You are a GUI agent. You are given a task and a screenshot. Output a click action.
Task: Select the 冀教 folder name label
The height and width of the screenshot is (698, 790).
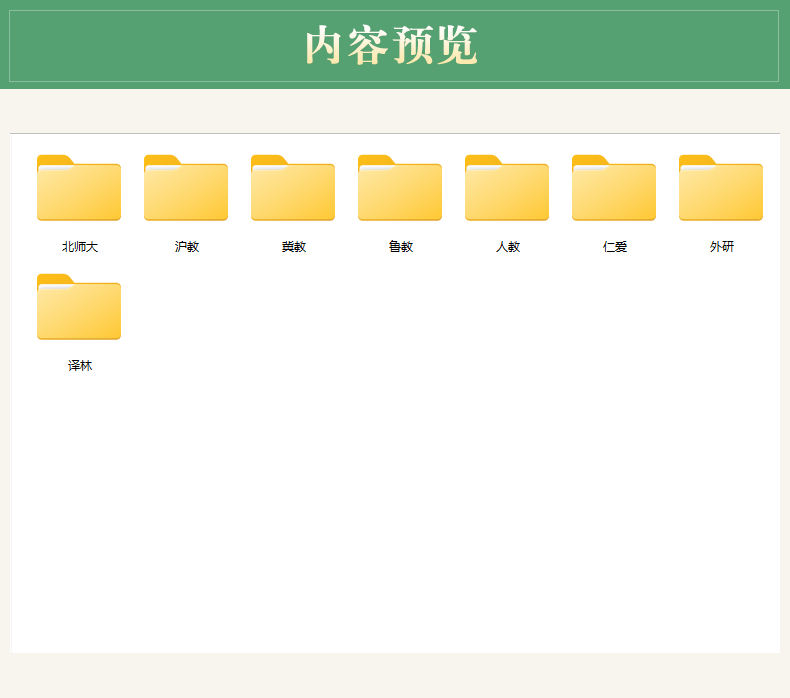(x=294, y=246)
